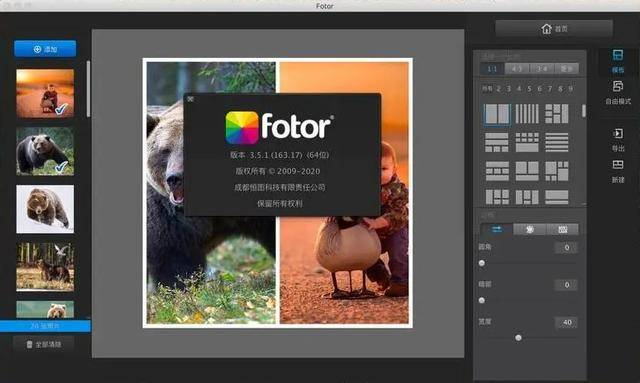Image resolution: width=640 pixels, height=383 pixels.
Task: Adjust the shadow slider handle below 圆角
Action: pos(482,301)
